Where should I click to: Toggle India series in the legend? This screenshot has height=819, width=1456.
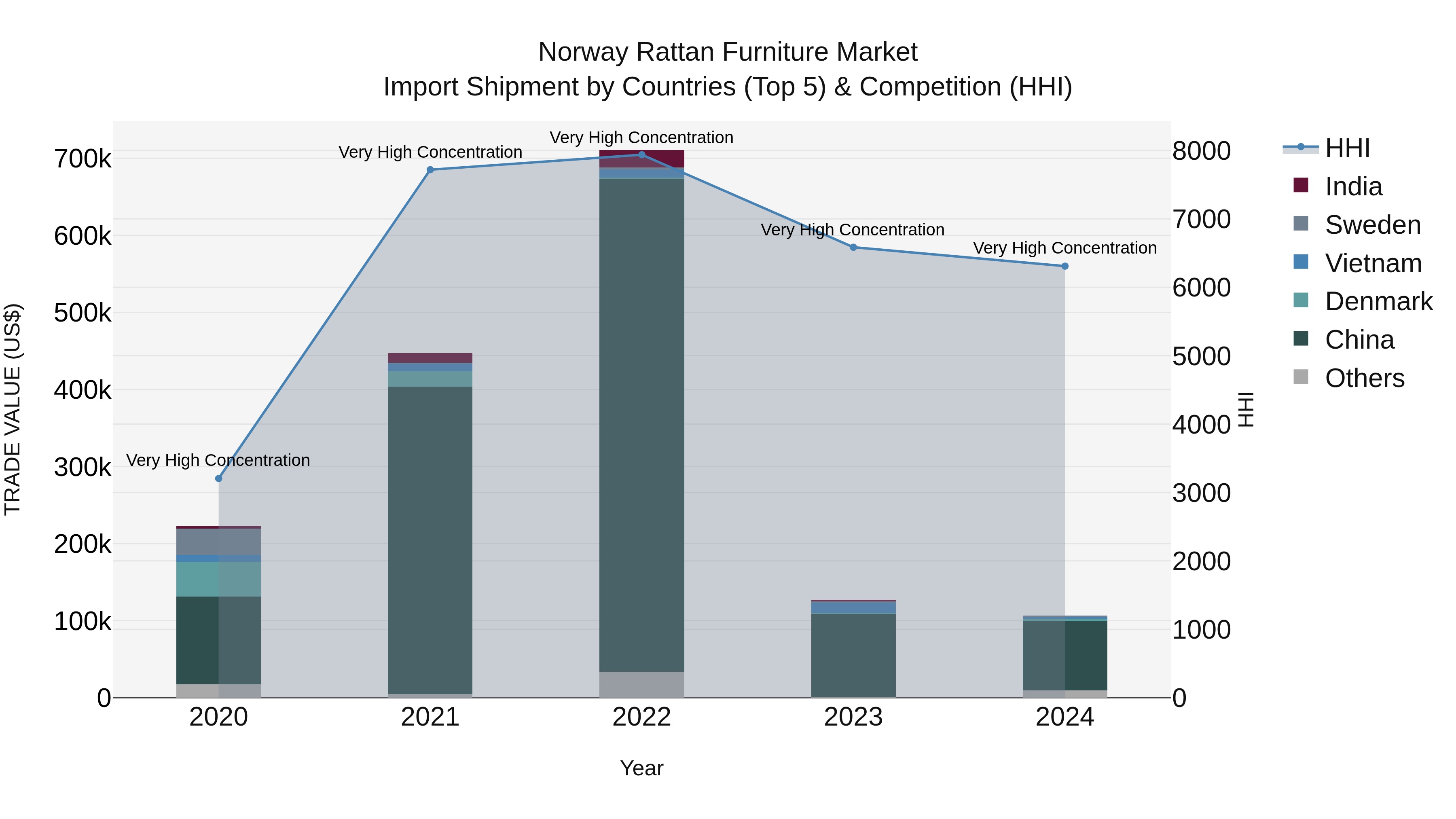(x=1337, y=186)
